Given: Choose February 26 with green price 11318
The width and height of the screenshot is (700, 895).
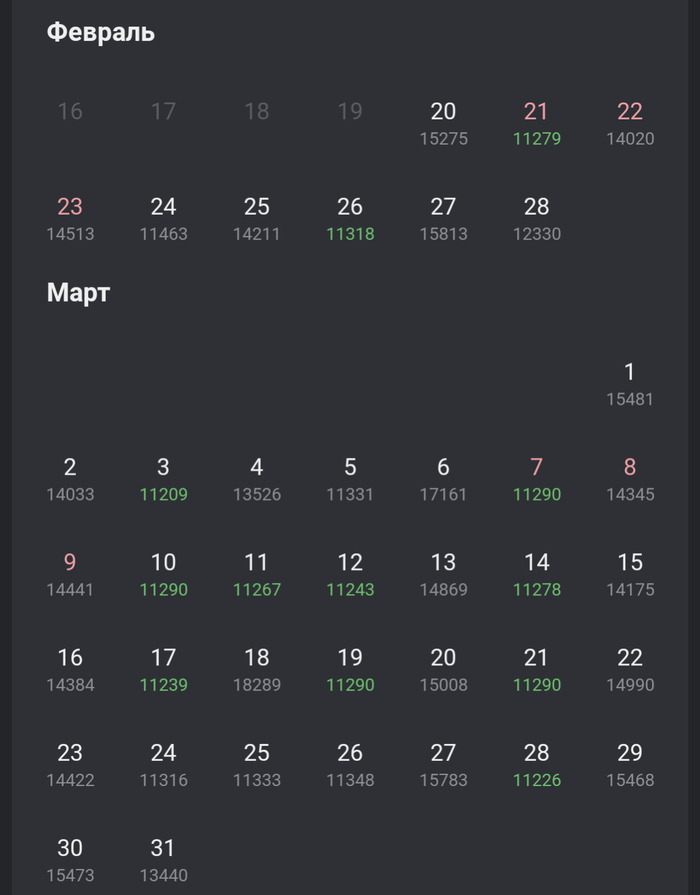Looking at the screenshot, I should (350, 219).
